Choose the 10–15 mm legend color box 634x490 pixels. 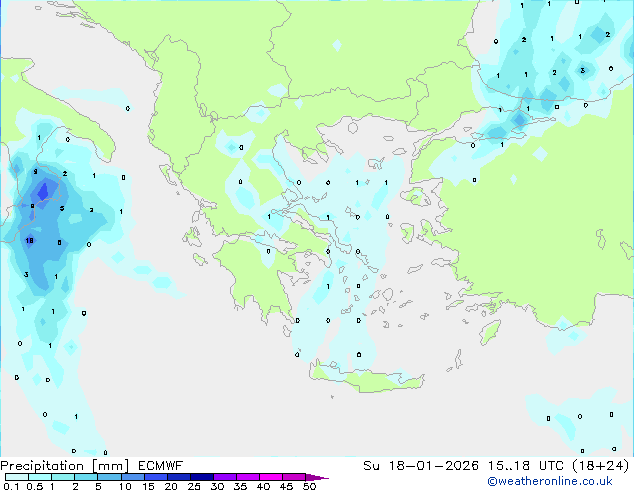(x=132, y=477)
